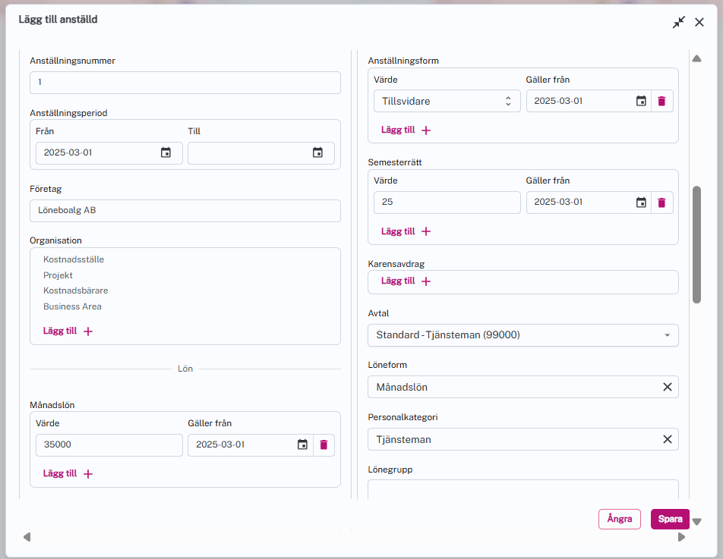723x559 pixels.
Task: Open the Anställningsform Tillsvidare dropdown
Action: pos(447,101)
